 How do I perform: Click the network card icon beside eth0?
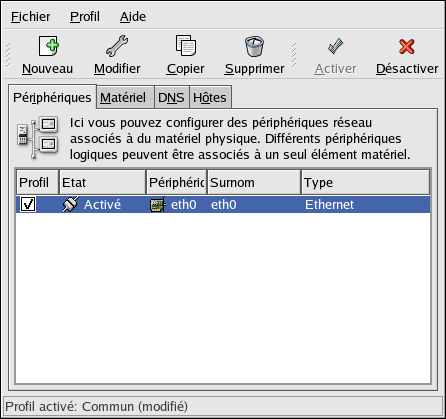158,204
